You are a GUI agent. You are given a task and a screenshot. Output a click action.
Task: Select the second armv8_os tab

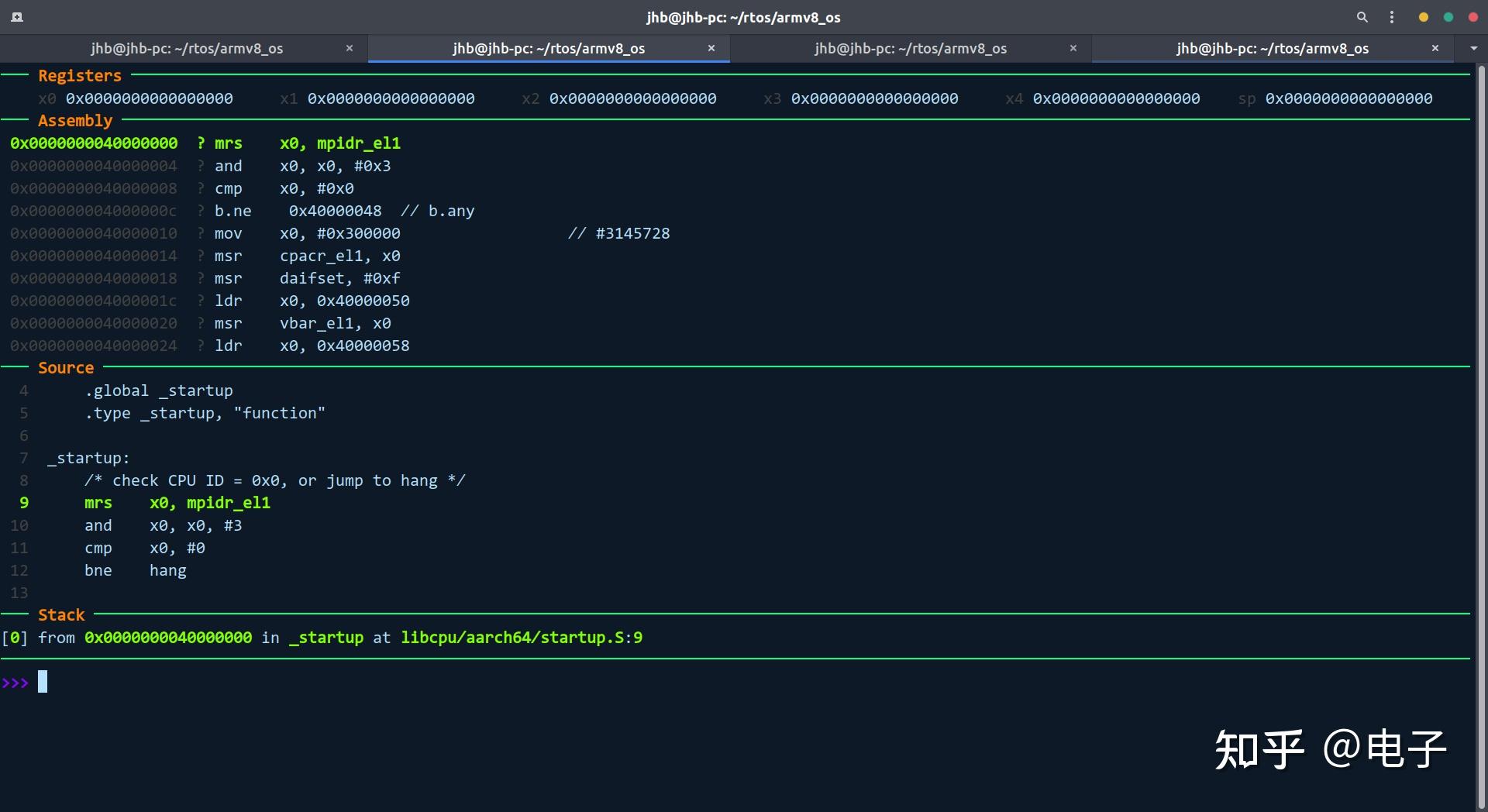(x=548, y=48)
